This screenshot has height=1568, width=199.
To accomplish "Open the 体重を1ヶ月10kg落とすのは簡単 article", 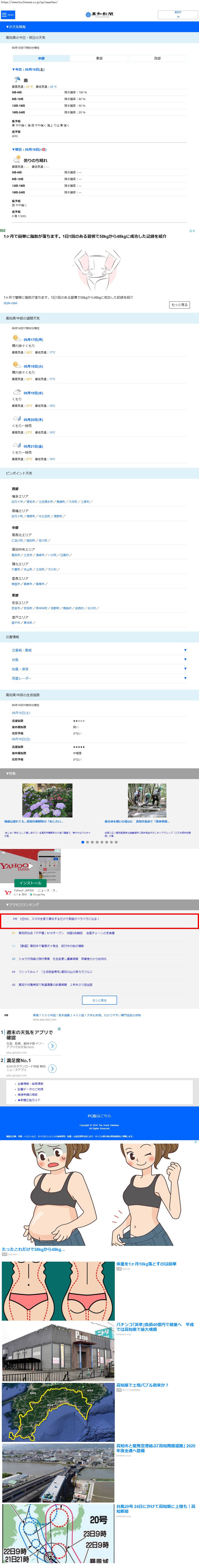I will pyautogui.click(x=147, y=1264).
